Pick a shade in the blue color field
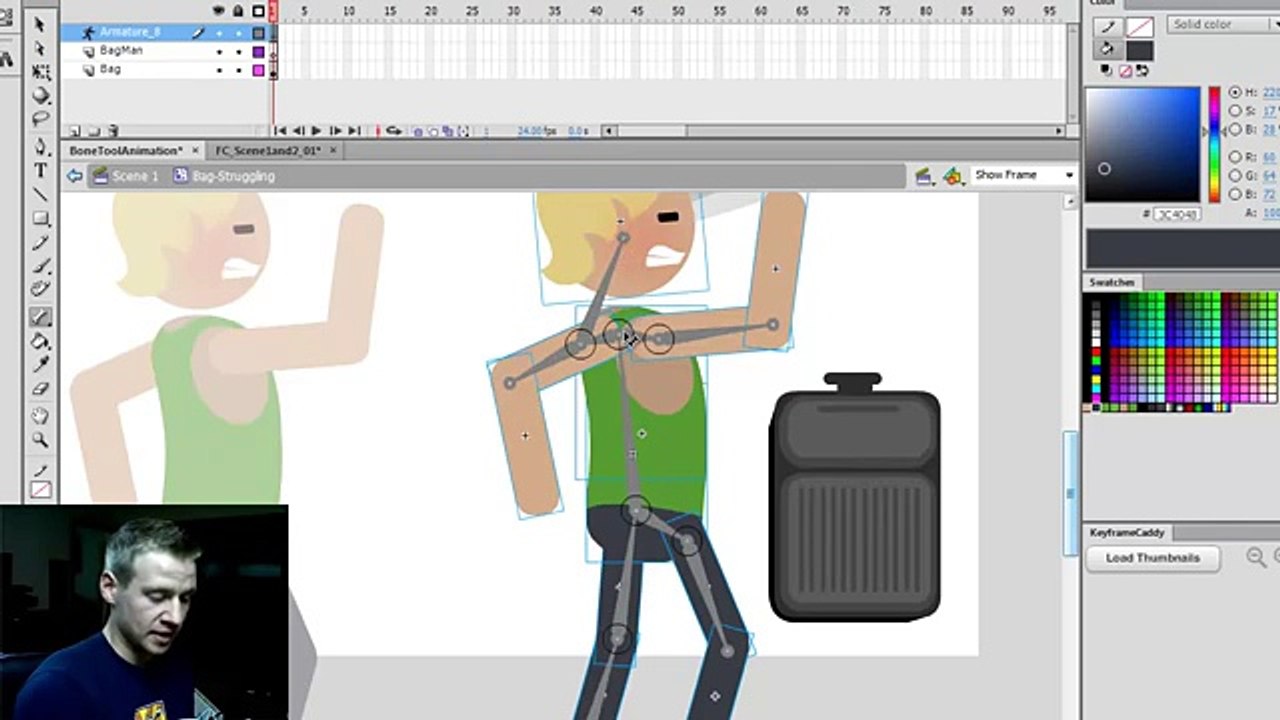Screen dimensions: 1280x720 (1142, 145)
